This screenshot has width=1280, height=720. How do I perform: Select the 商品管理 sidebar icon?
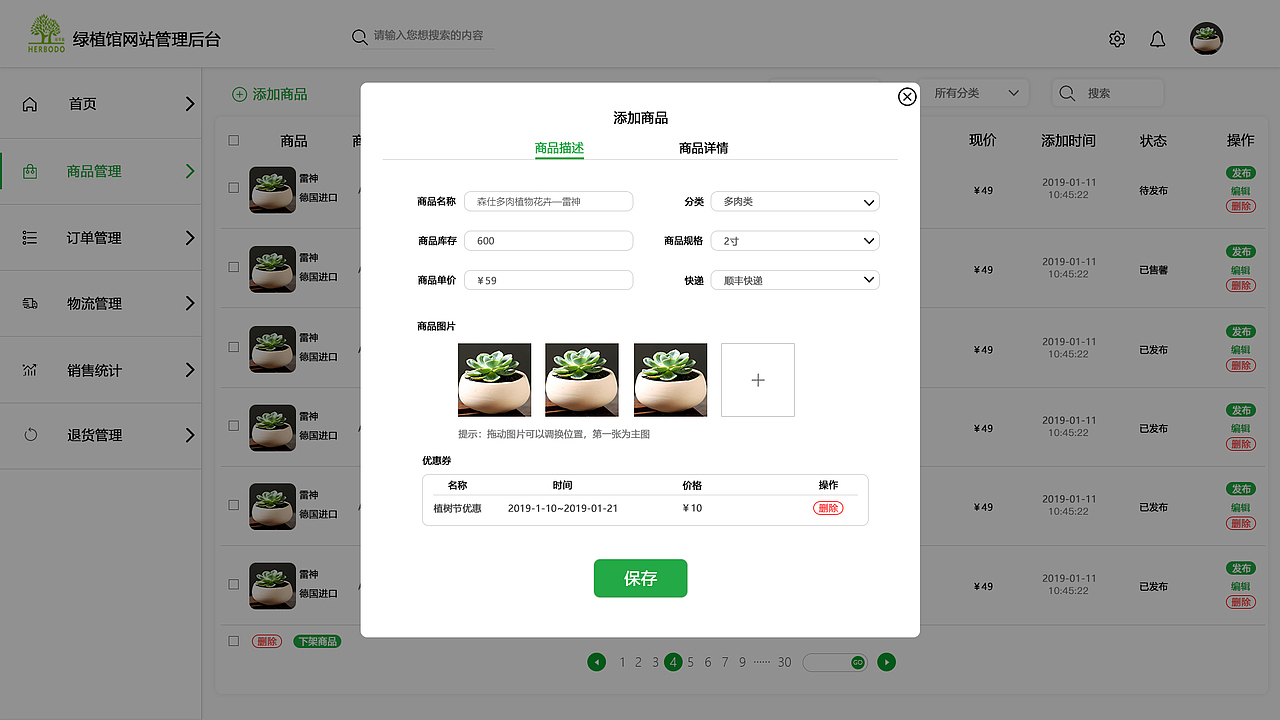29,170
